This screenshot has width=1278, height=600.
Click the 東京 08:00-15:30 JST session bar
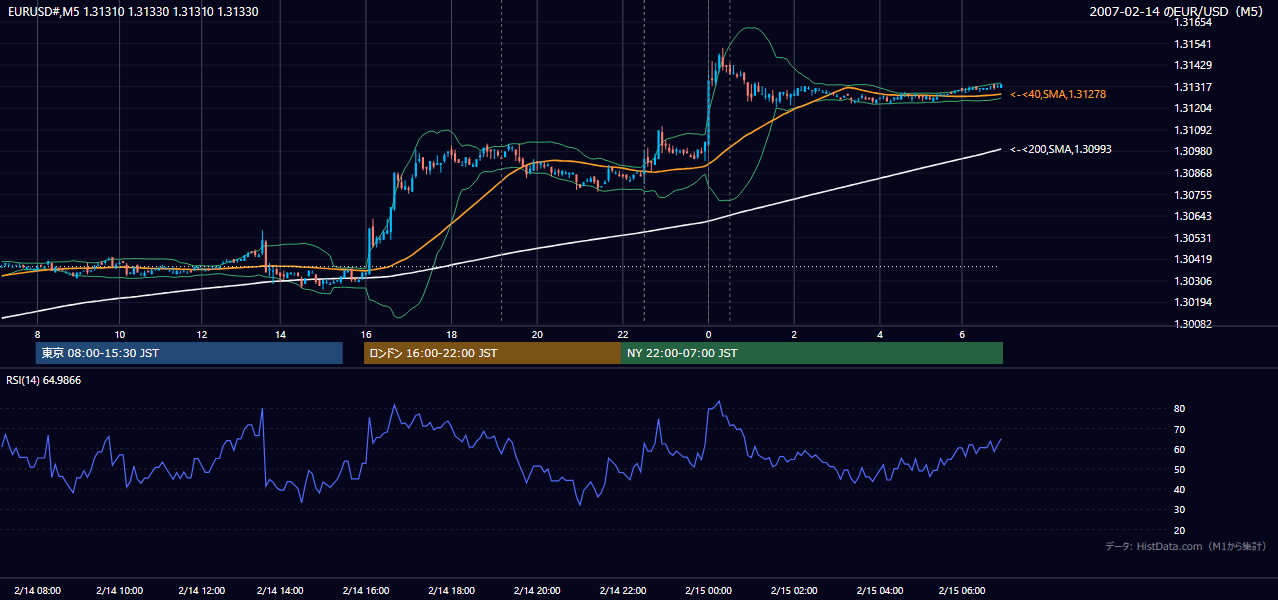click(190, 353)
